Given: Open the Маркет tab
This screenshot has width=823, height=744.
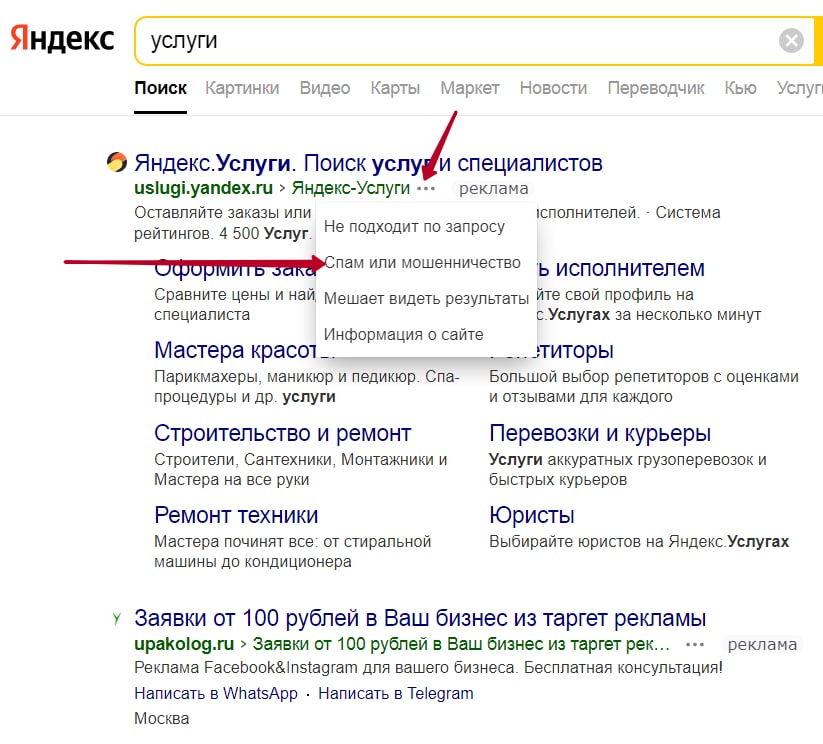Looking at the screenshot, I should pos(470,88).
